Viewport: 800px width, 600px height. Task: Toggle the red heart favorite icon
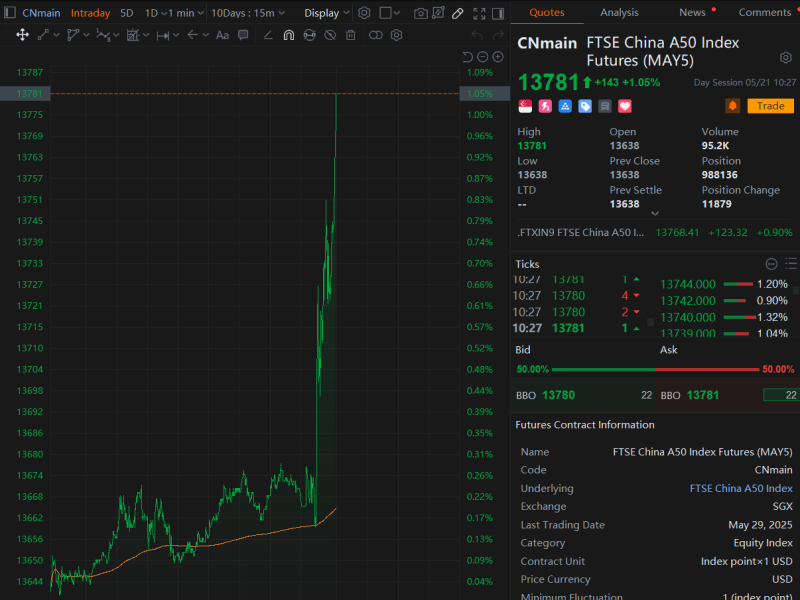point(625,106)
